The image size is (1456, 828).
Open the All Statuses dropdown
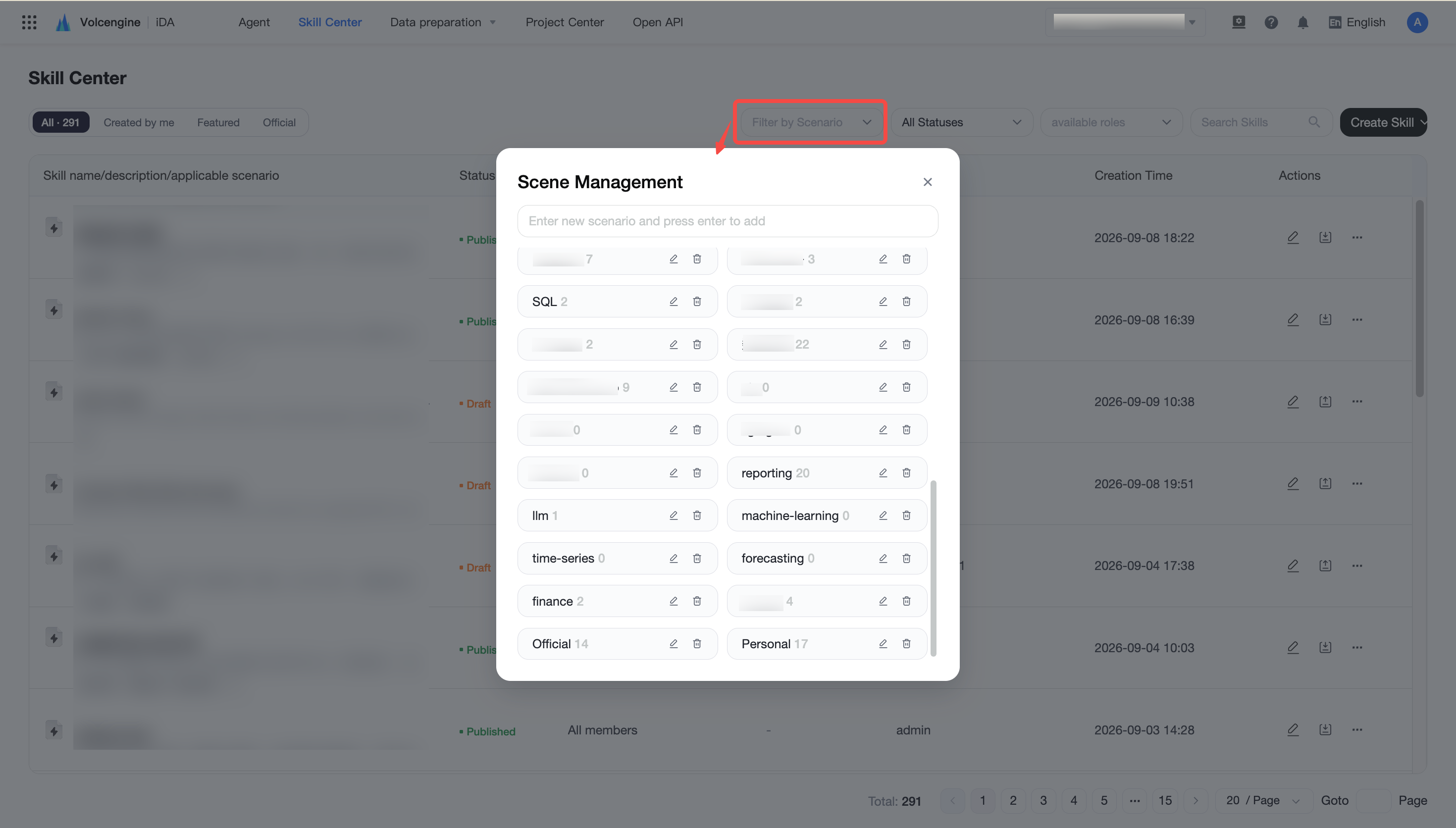(x=961, y=122)
